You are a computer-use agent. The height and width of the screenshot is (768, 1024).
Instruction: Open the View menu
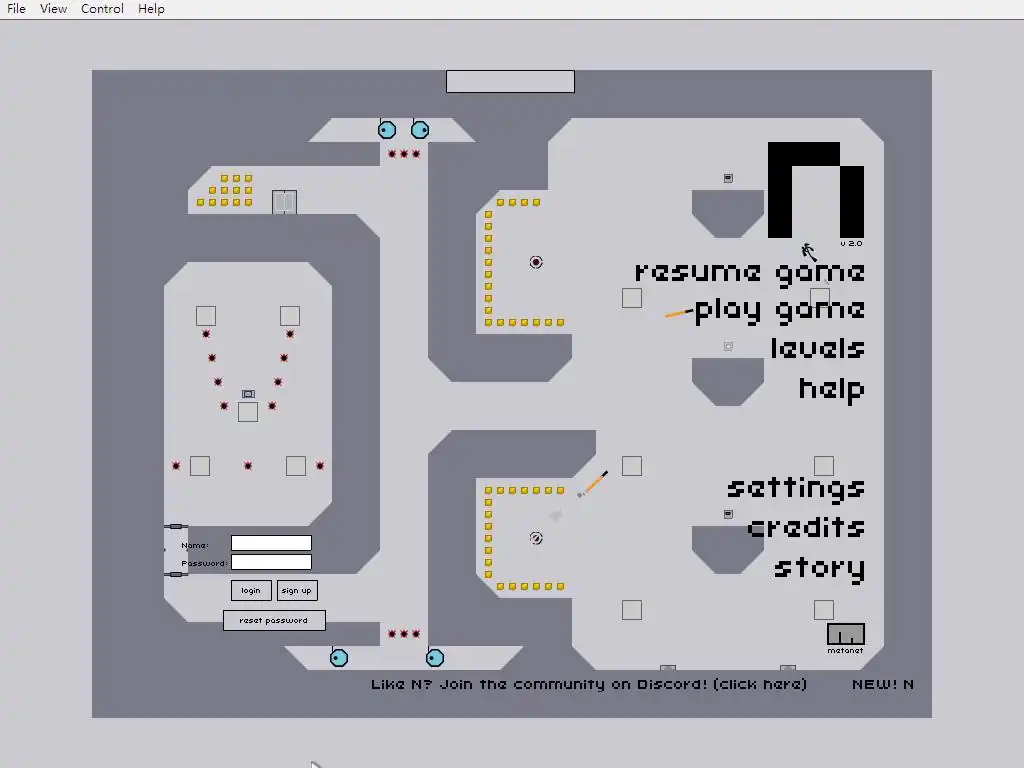(54, 8)
